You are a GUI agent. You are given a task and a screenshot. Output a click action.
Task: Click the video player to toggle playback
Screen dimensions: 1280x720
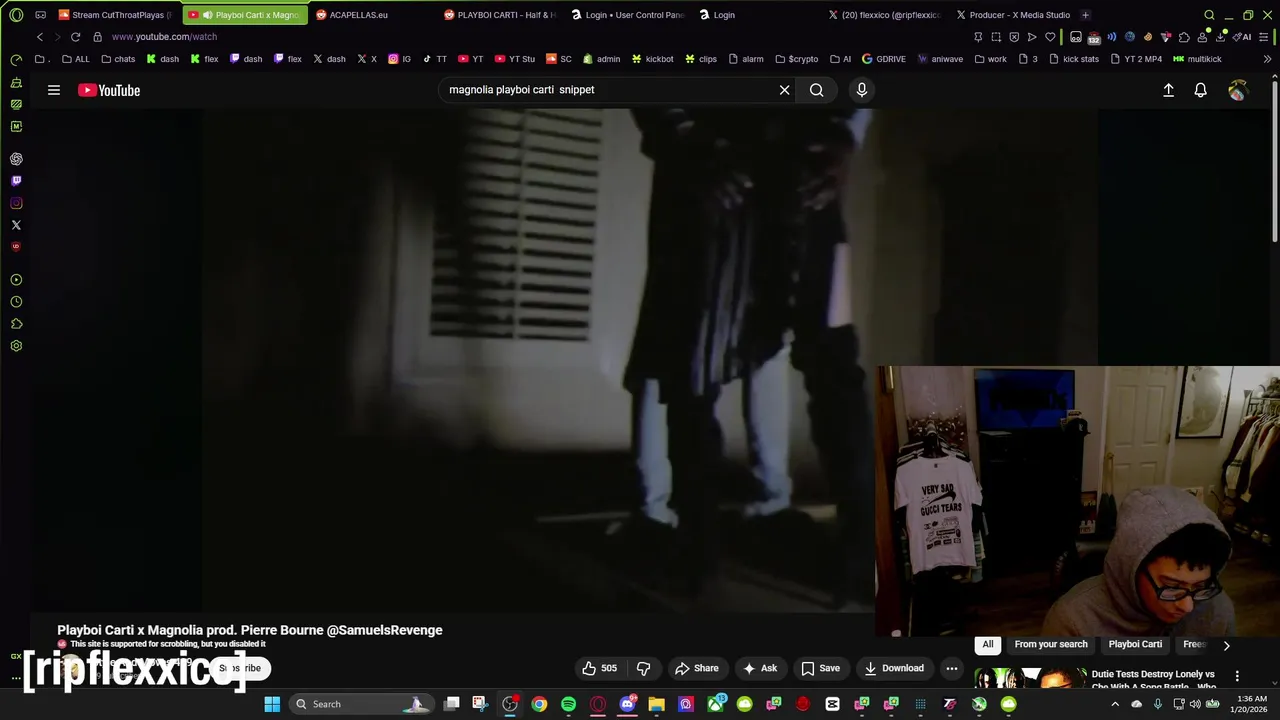[x=540, y=360]
